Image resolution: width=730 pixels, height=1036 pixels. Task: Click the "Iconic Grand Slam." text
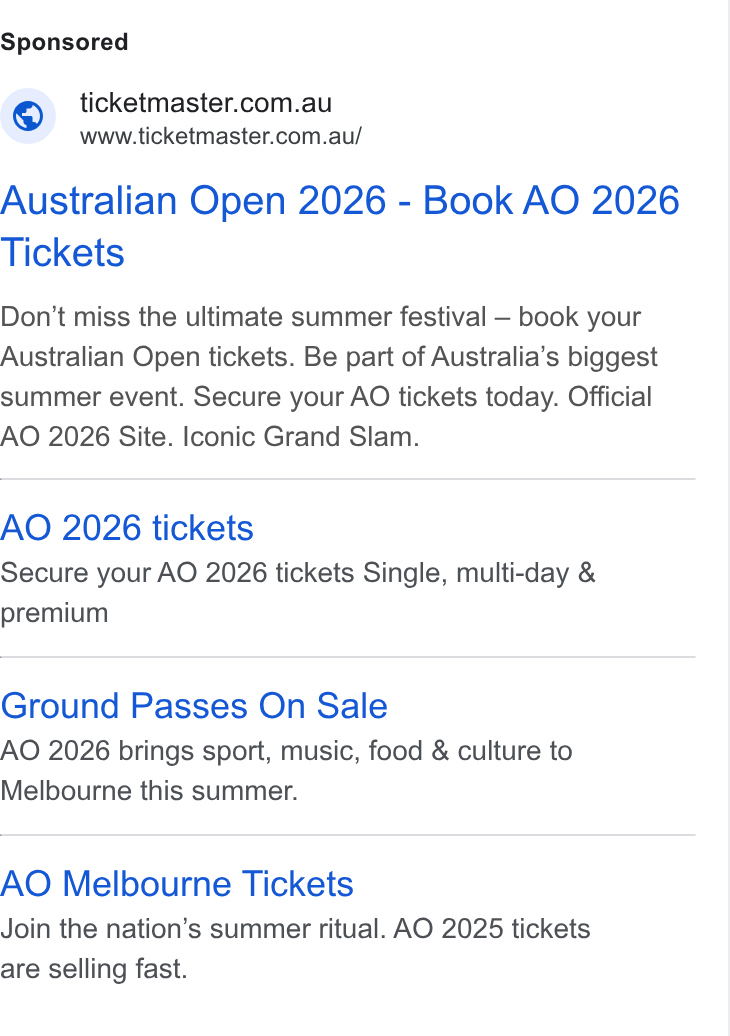[x=301, y=437]
